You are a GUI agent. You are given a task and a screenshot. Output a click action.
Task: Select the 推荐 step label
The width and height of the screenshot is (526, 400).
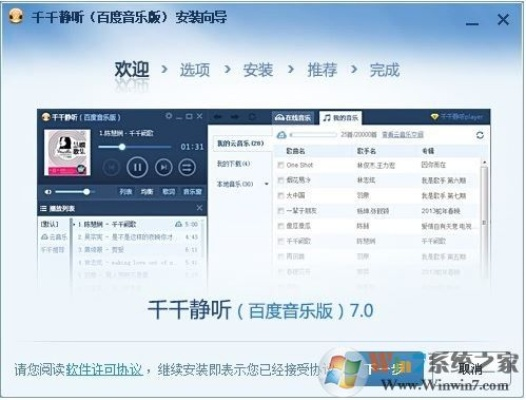322,70
